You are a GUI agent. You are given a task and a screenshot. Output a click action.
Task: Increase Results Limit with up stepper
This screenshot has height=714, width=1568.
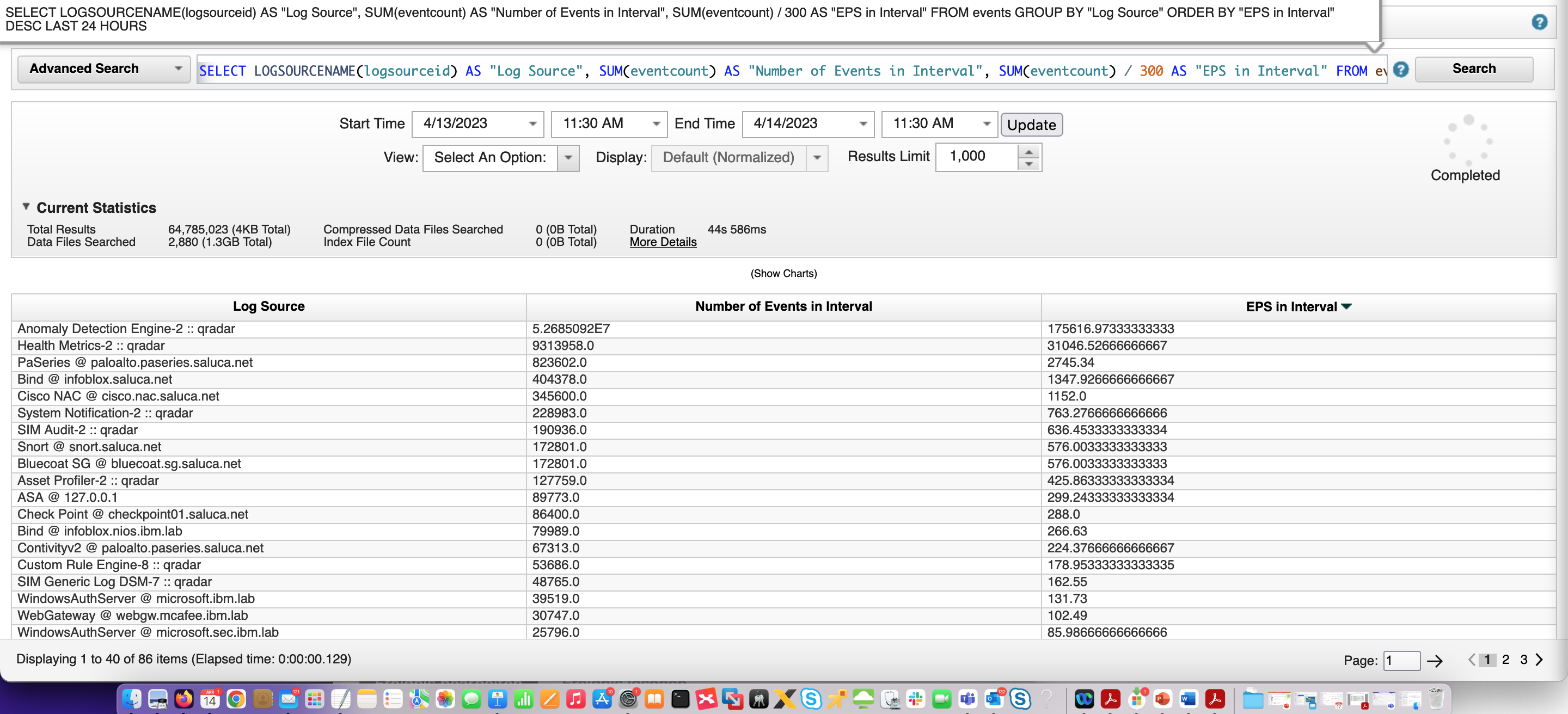point(1030,151)
